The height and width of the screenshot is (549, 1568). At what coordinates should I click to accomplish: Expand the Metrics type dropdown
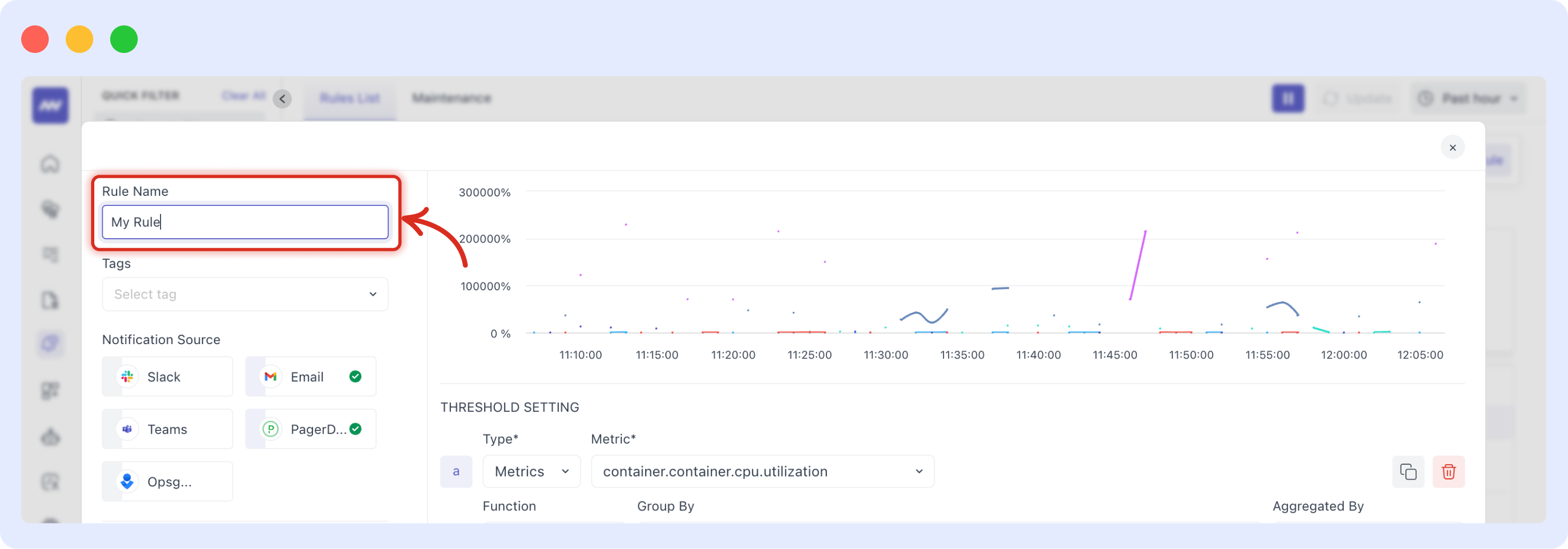531,472
